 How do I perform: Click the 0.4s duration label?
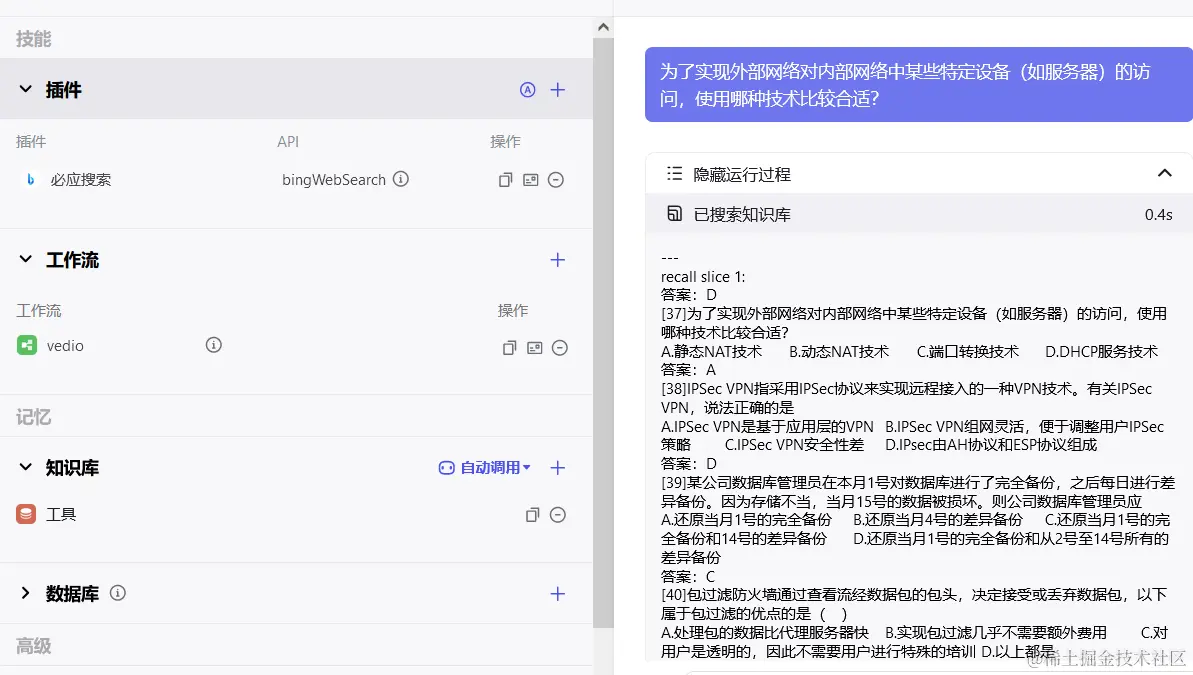click(1158, 215)
